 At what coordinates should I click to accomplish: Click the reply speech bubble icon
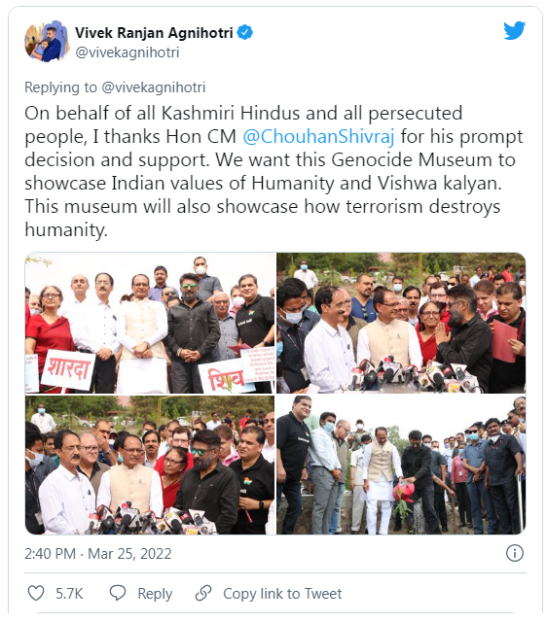(x=117, y=593)
